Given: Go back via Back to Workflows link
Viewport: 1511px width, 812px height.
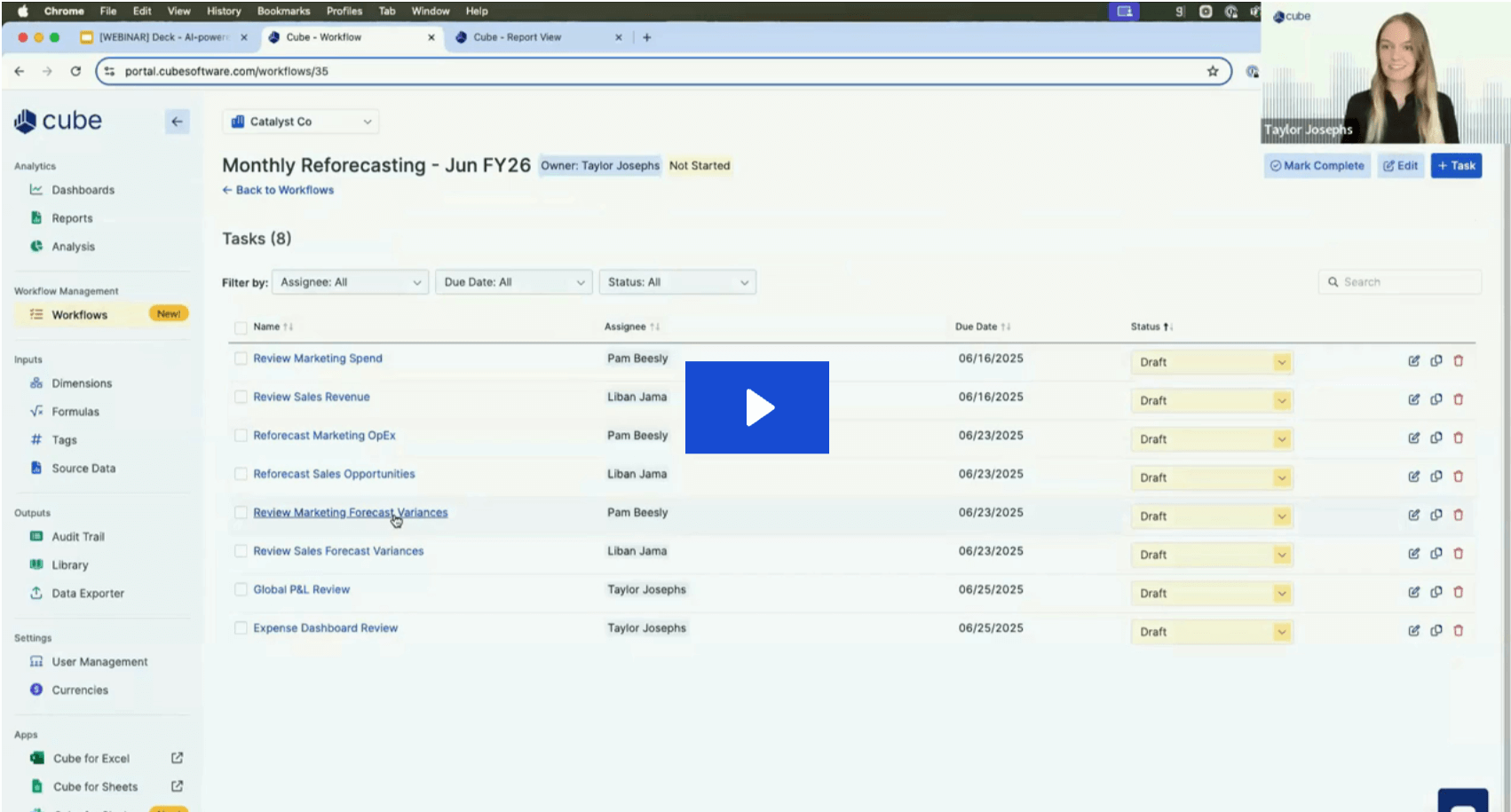Looking at the screenshot, I should click(x=278, y=190).
